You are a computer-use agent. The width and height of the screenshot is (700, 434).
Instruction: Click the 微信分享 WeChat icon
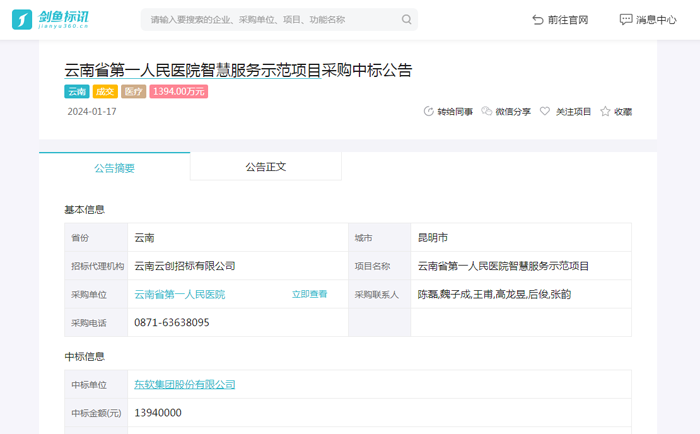[x=486, y=111]
